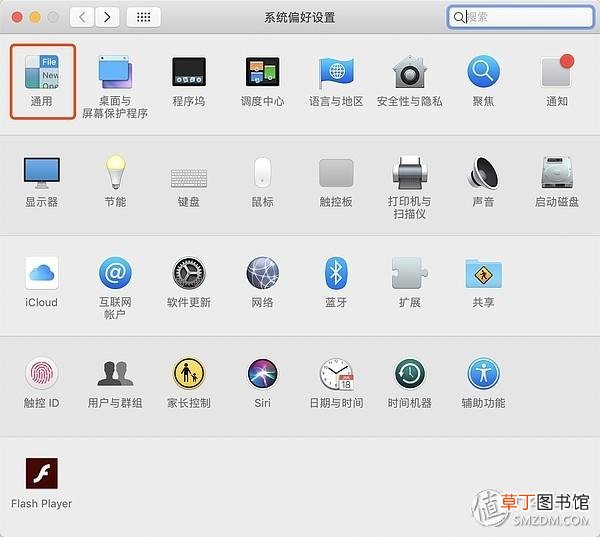The height and width of the screenshot is (537, 600).
Task: Open 桌面与屏幕保护程序 preferences
Action: point(115,87)
